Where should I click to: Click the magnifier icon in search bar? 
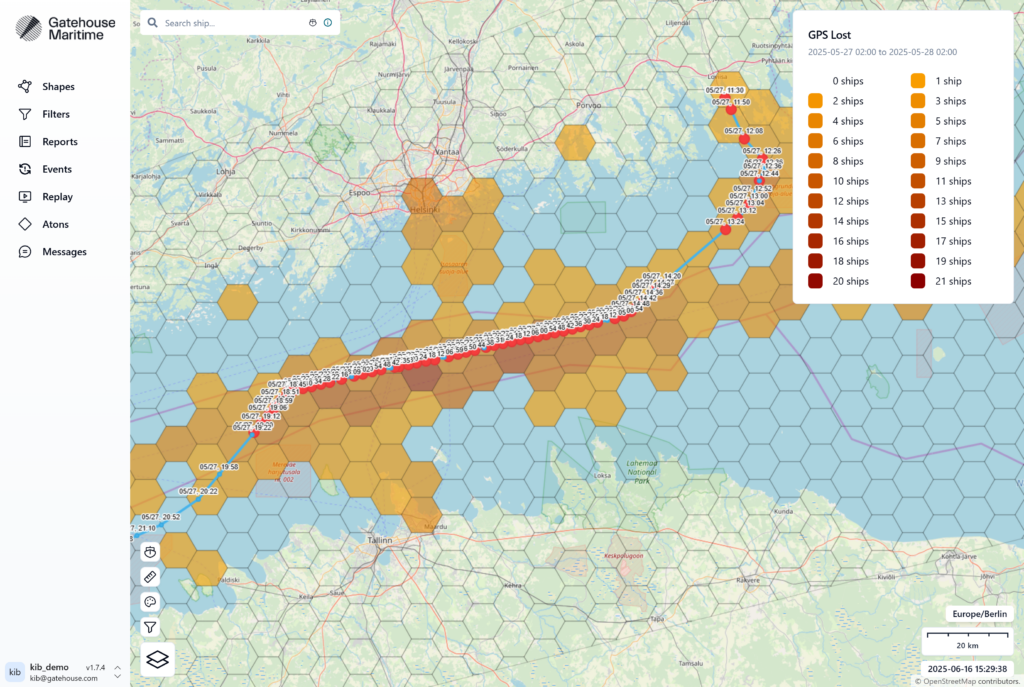(152, 23)
